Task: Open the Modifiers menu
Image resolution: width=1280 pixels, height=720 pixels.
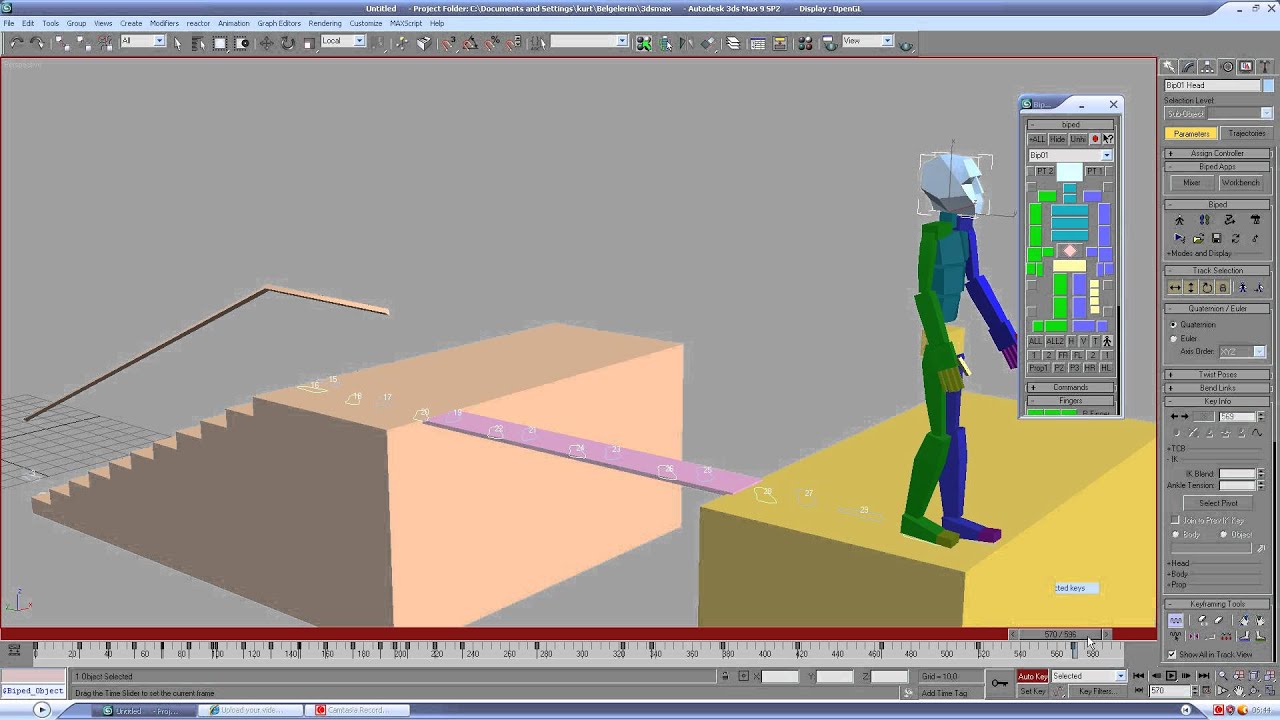Action: point(164,23)
